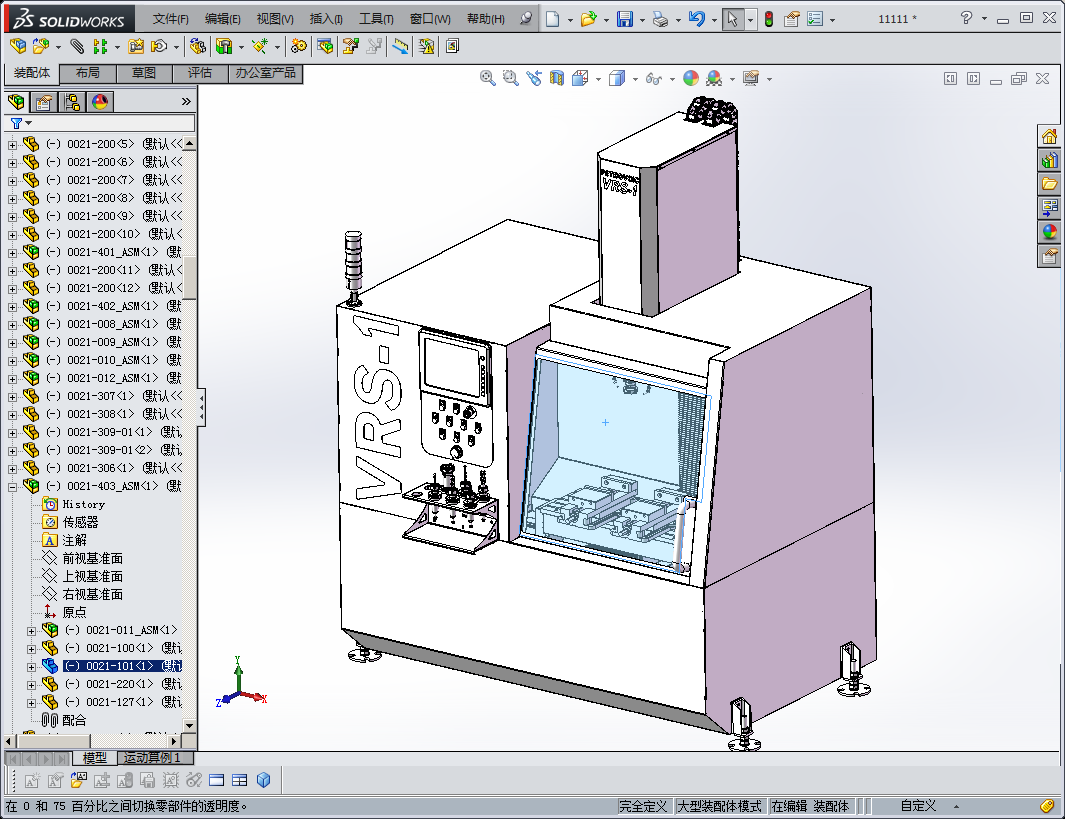This screenshot has height=819, width=1065.
Task: Open the DisplayManager tab with color ball
Action: [x=99, y=102]
